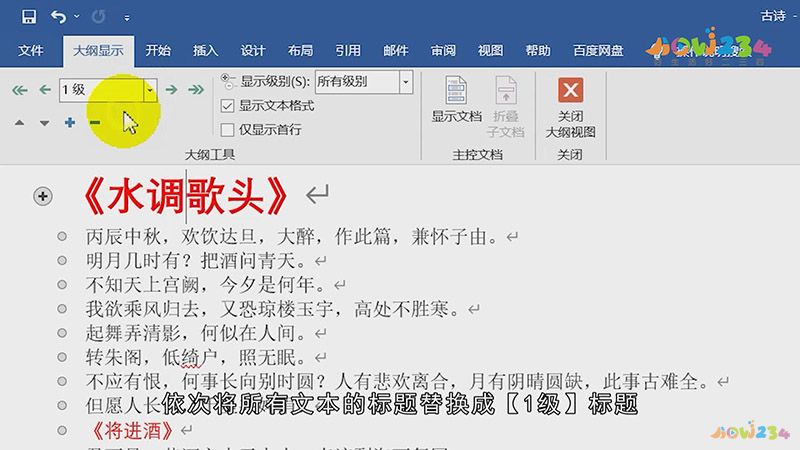Image resolution: width=800 pixels, height=450 pixels.
Task: Click the 折叠子文档 button
Action: coord(505,107)
